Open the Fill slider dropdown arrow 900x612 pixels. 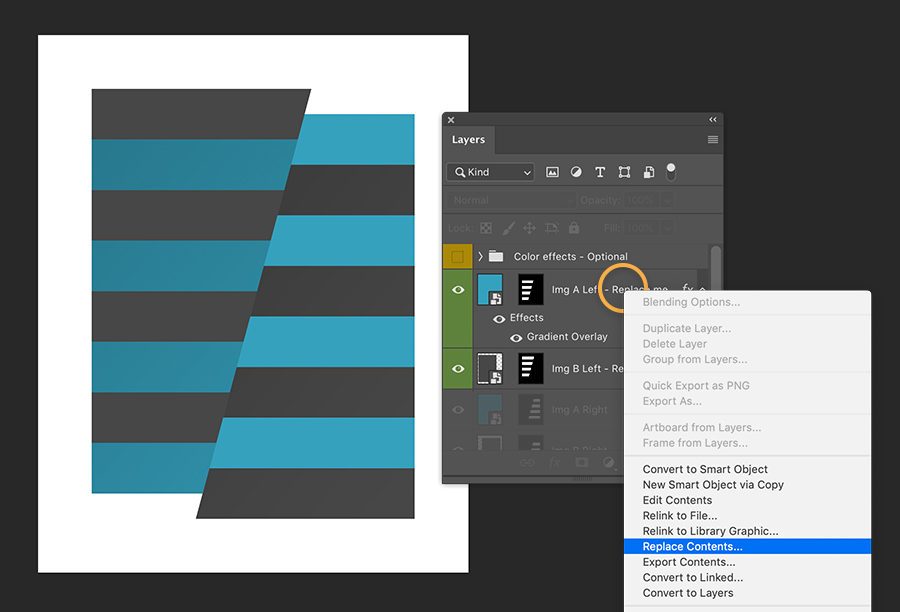[667, 228]
